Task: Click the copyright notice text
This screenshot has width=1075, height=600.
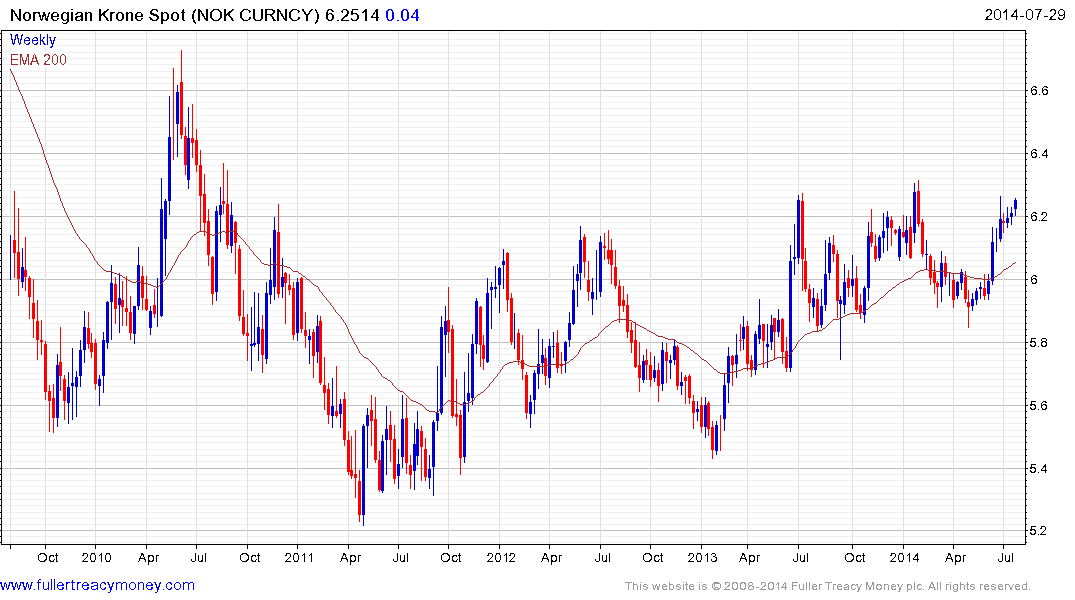Action: [828, 586]
